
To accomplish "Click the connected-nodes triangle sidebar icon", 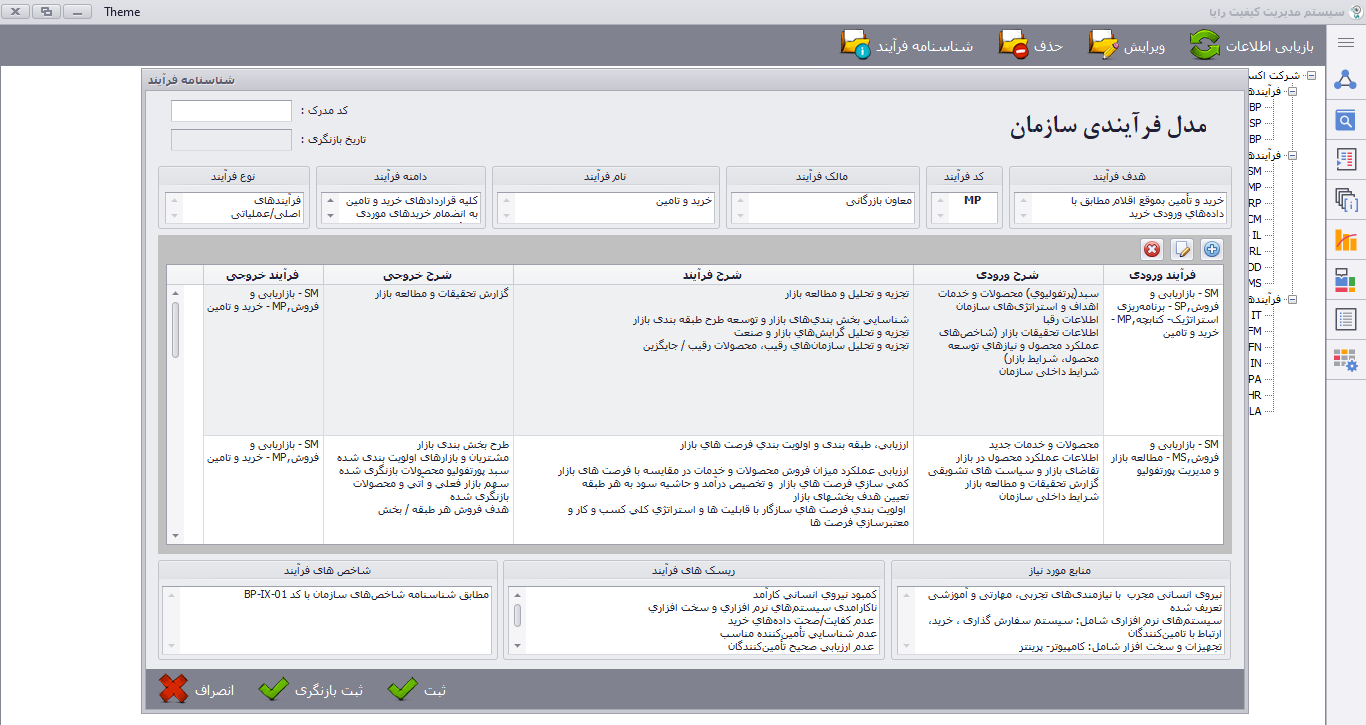I will coord(1346,82).
